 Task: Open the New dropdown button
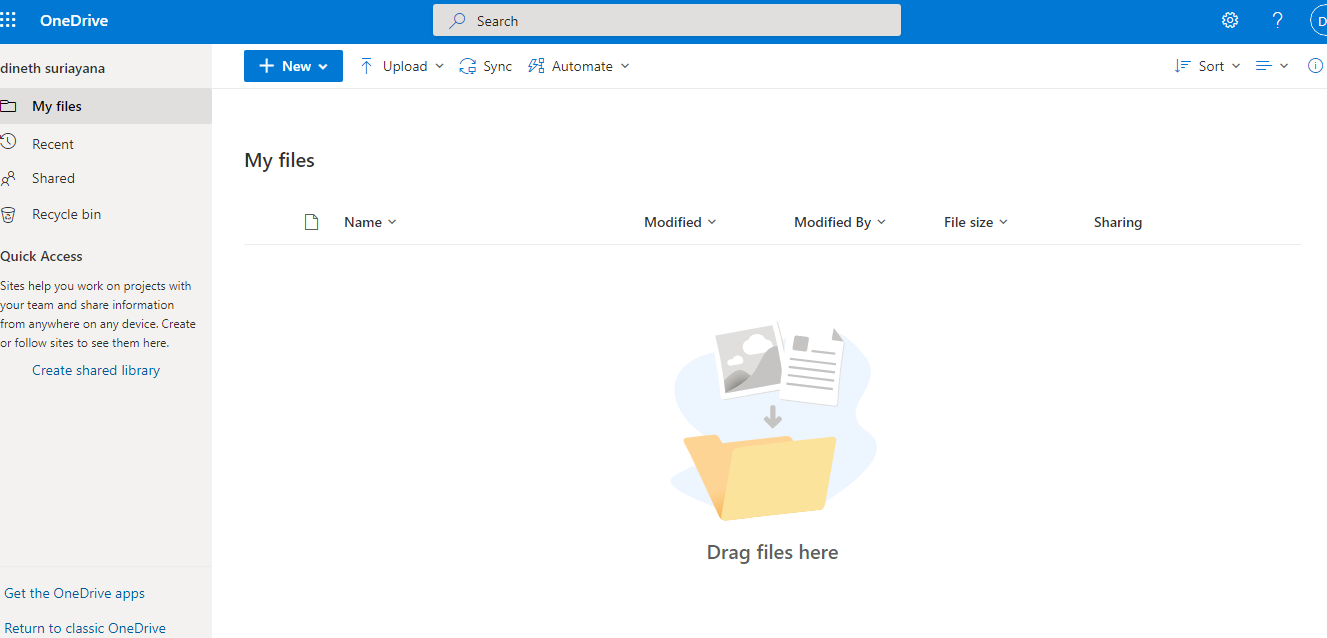pyautogui.click(x=293, y=66)
